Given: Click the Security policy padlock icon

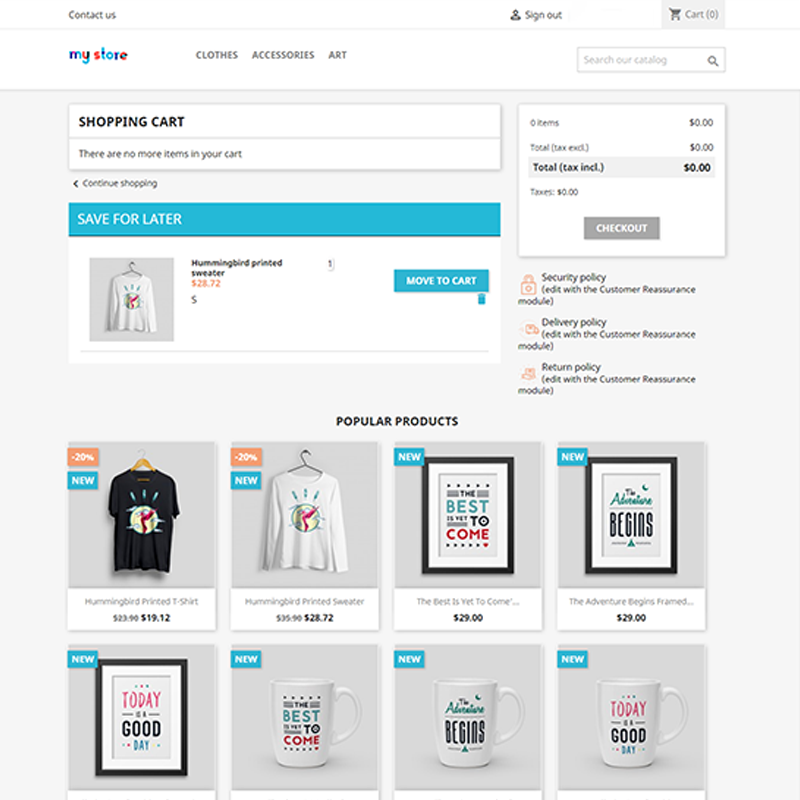Looking at the screenshot, I should (528, 285).
